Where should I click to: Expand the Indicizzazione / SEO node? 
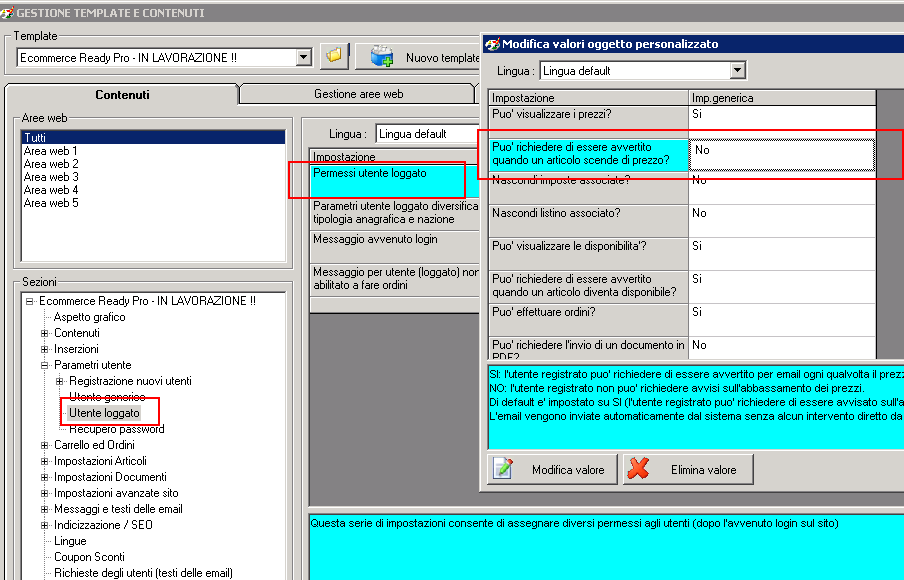pyautogui.click(x=44, y=525)
